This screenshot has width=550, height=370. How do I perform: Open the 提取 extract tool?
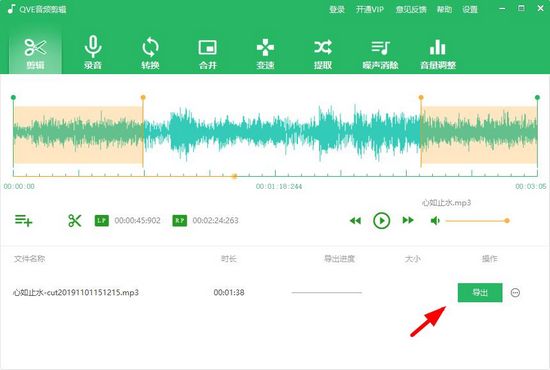(x=323, y=53)
